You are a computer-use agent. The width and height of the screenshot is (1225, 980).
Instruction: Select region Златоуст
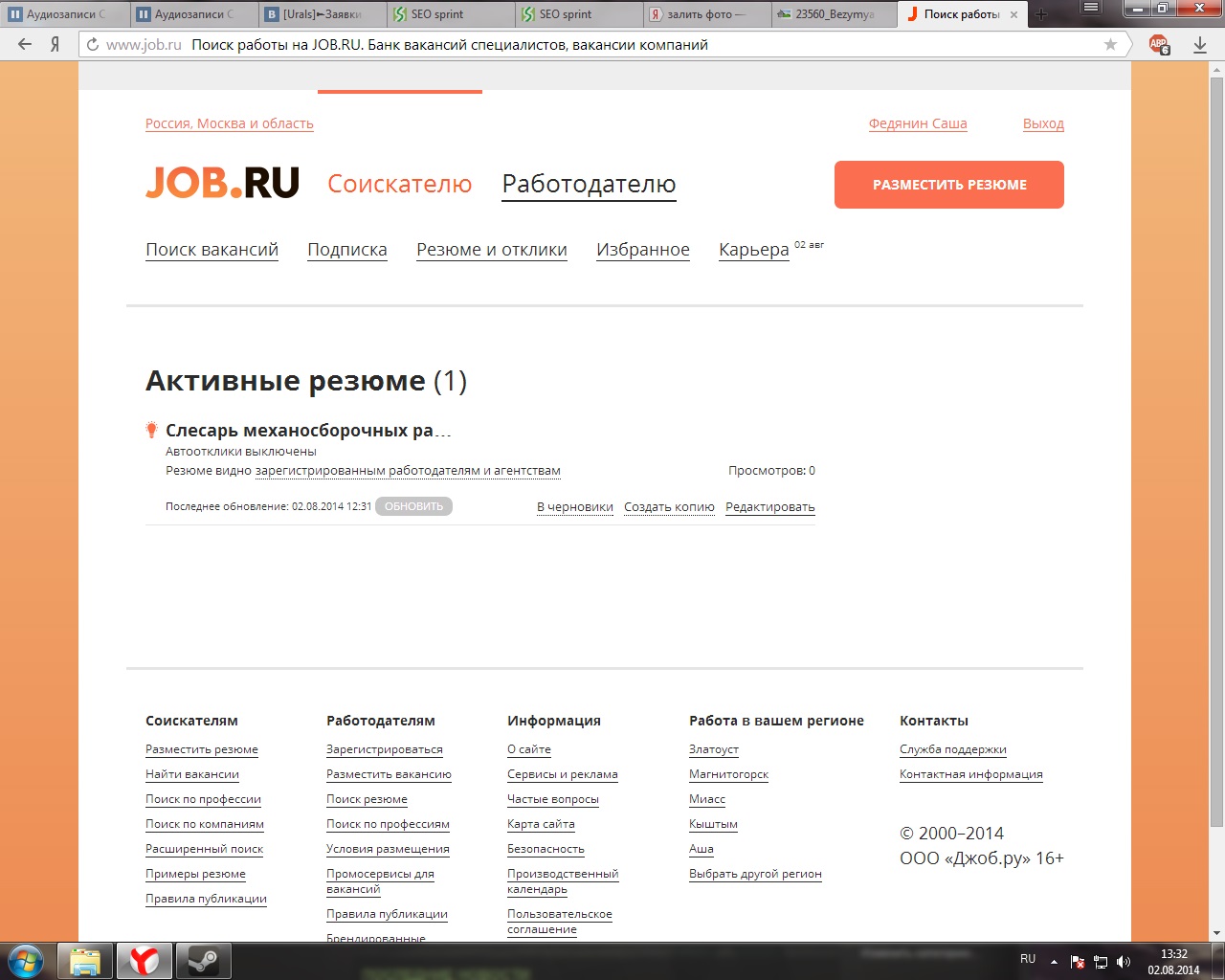714,749
